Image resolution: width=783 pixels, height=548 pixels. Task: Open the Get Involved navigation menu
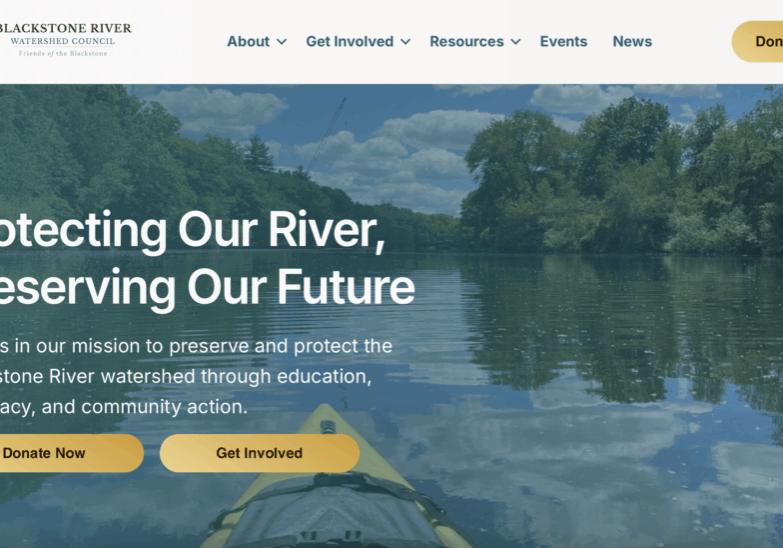(350, 41)
